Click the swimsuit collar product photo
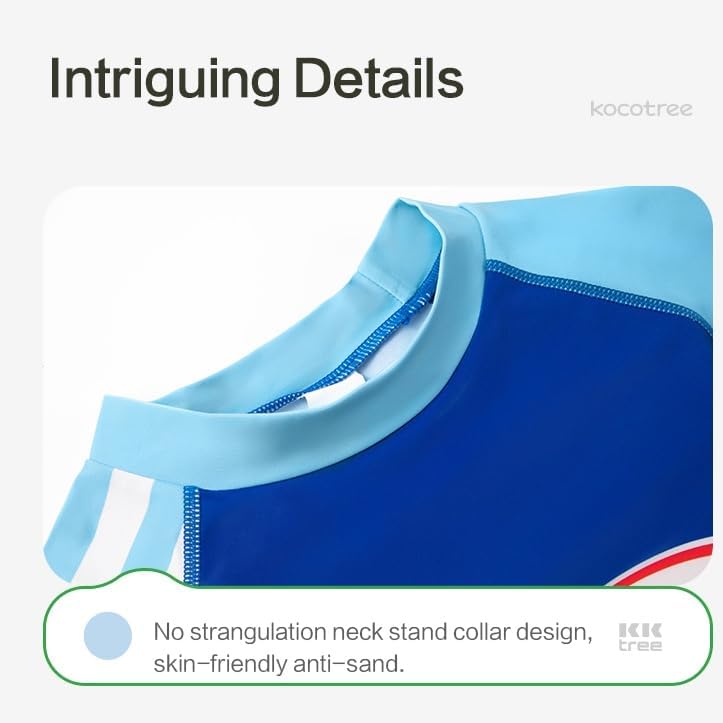The image size is (723, 723). coord(378,385)
